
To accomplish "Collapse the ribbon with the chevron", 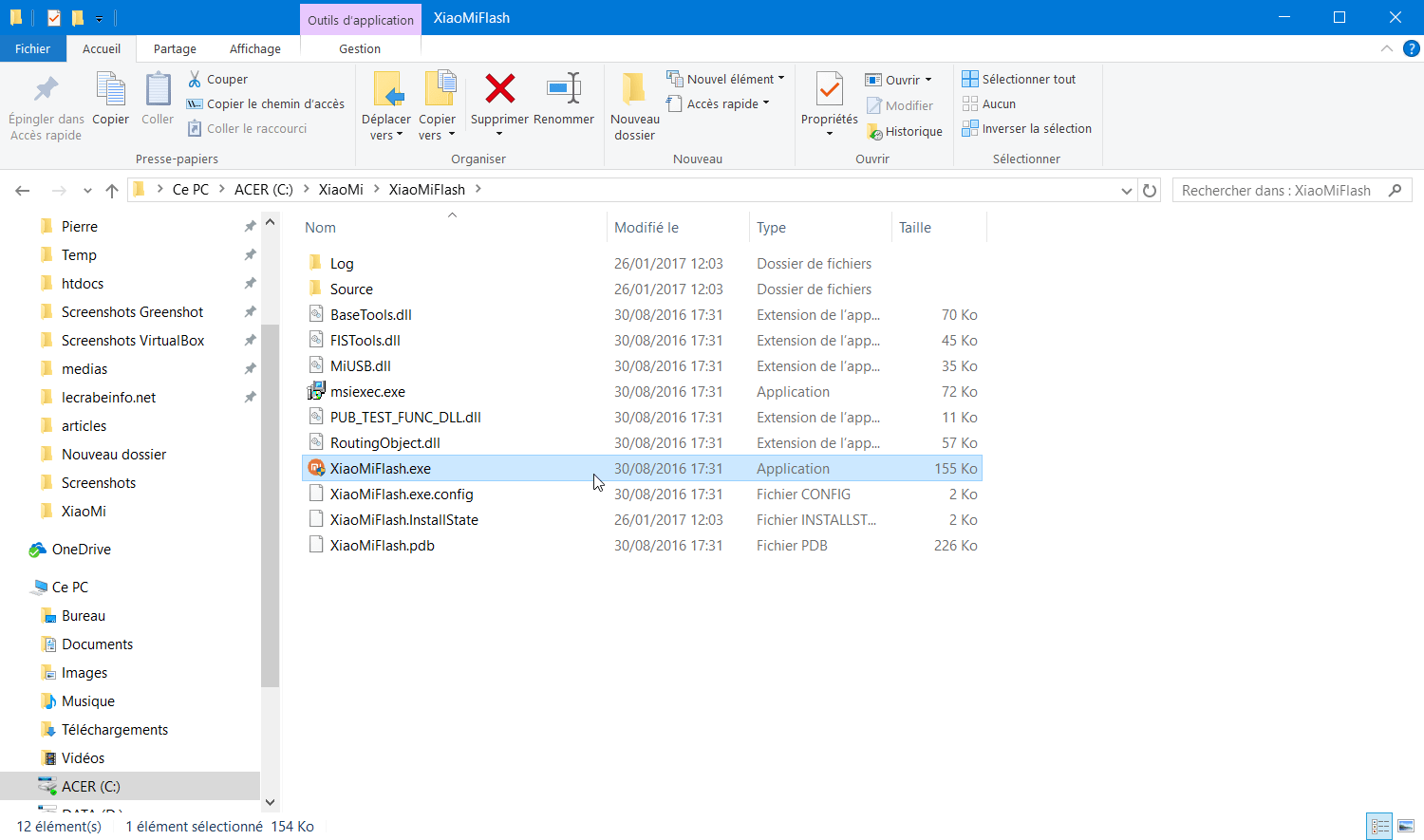I will (x=1387, y=48).
